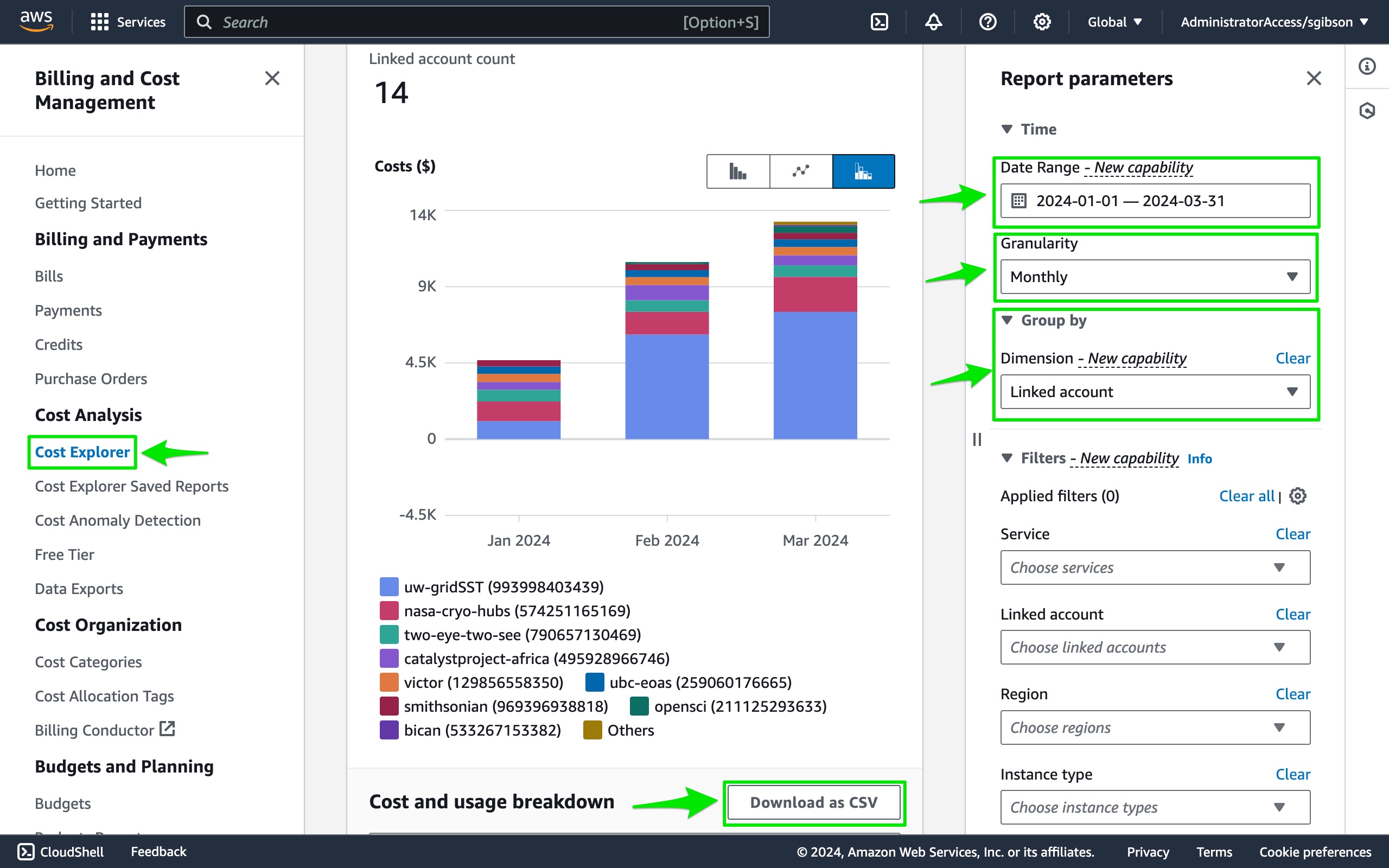Open the Choose regions dropdown
1389x868 pixels.
(x=1155, y=728)
